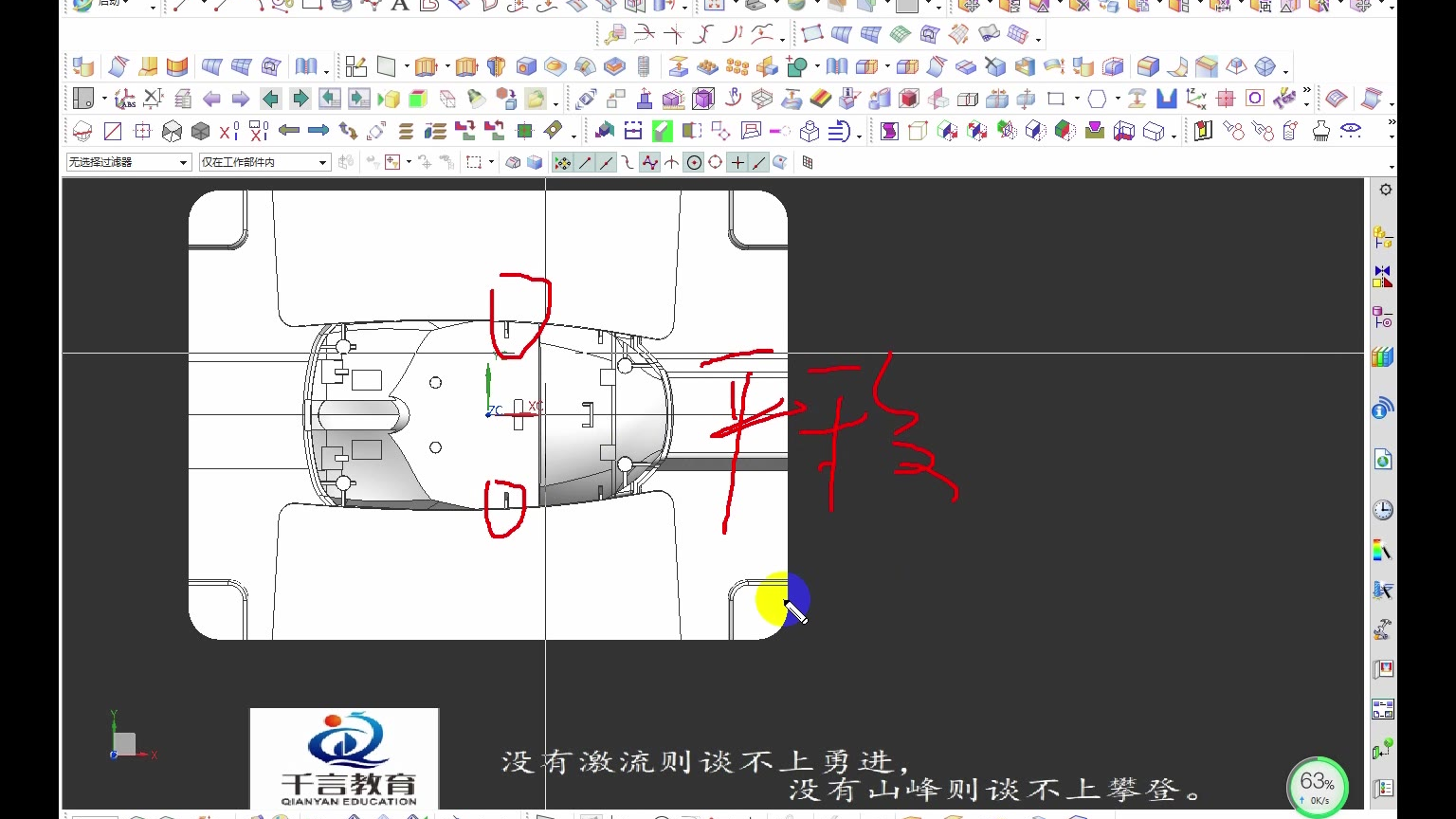The height and width of the screenshot is (819, 1456).
Task: Toggle the control point snap option
Action: [x=649, y=163]
